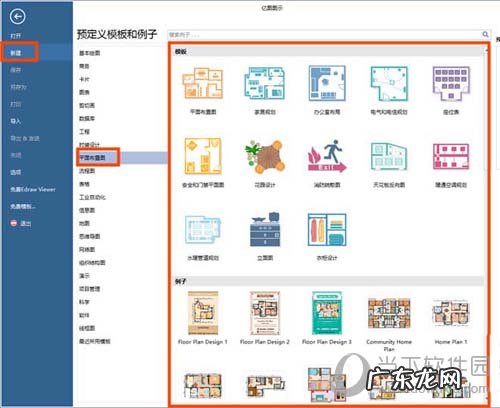Click 新建 in the file menu
The image size is (500, 408).
click(16, 53)
